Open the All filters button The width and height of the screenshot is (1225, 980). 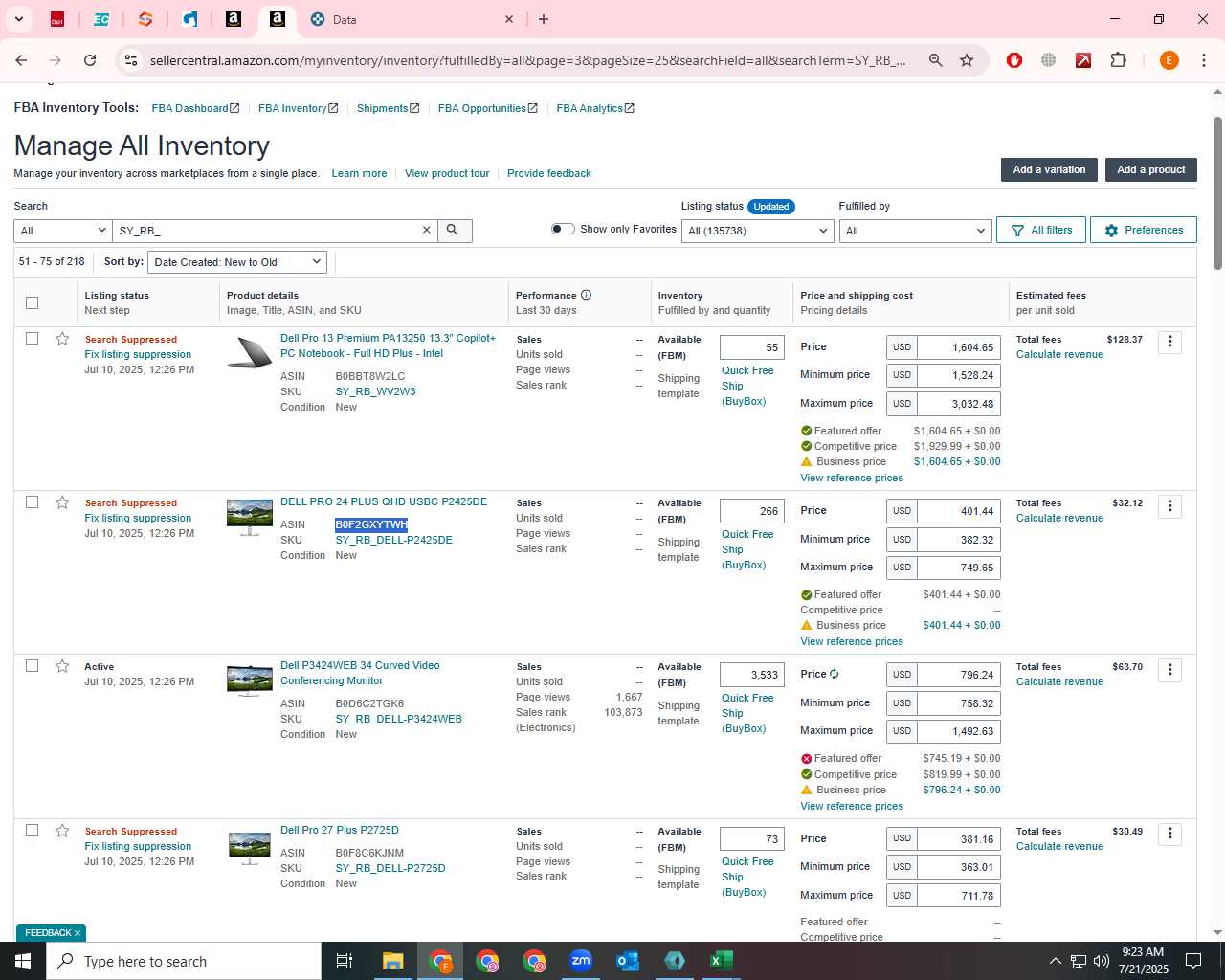[x=1041, y=230]
